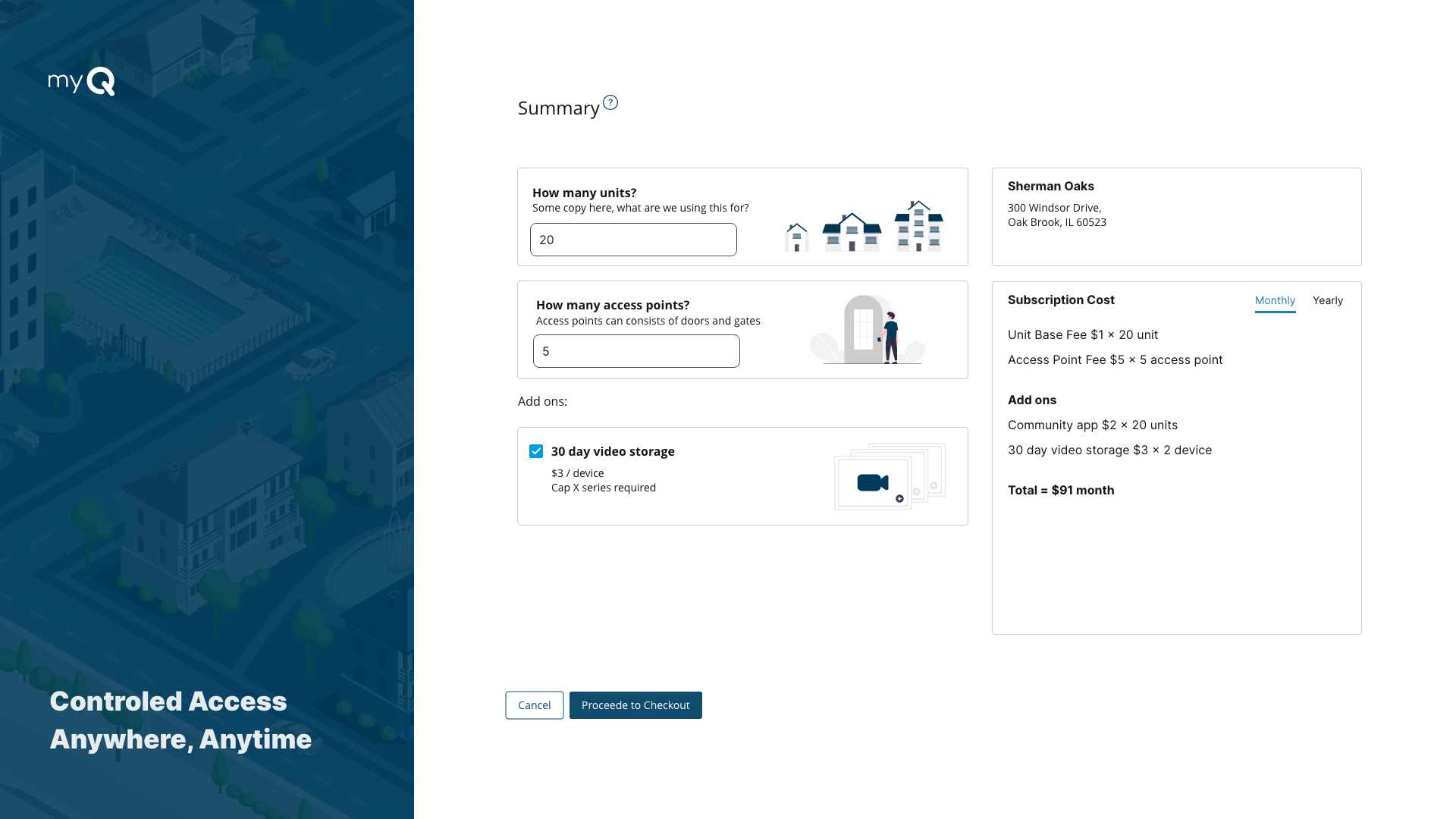Click the small single house icon
1456x819 pixels.
tap(796, 237)
